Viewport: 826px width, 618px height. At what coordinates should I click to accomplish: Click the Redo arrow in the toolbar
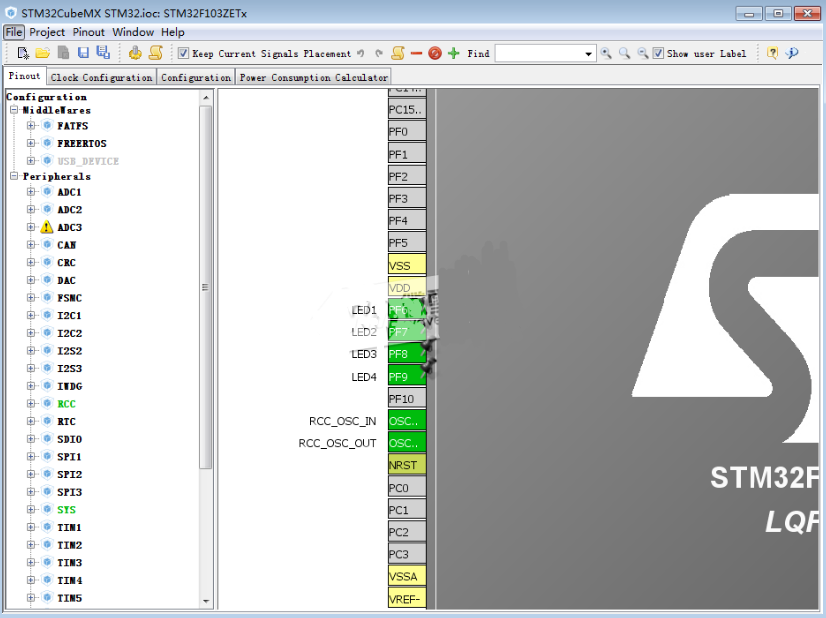click(x=379, y=53)
